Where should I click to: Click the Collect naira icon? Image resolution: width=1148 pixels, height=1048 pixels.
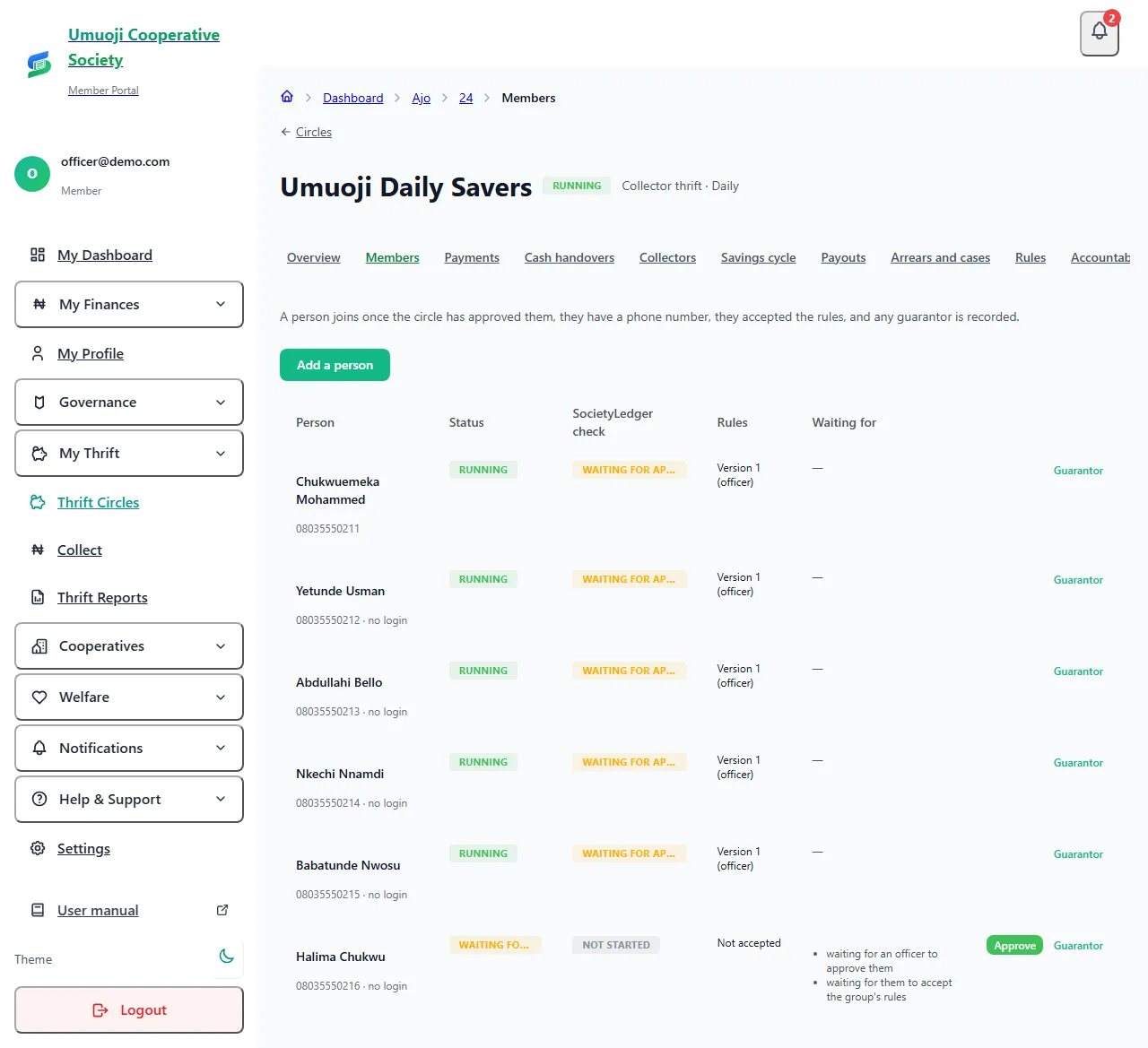click(38, 550)
